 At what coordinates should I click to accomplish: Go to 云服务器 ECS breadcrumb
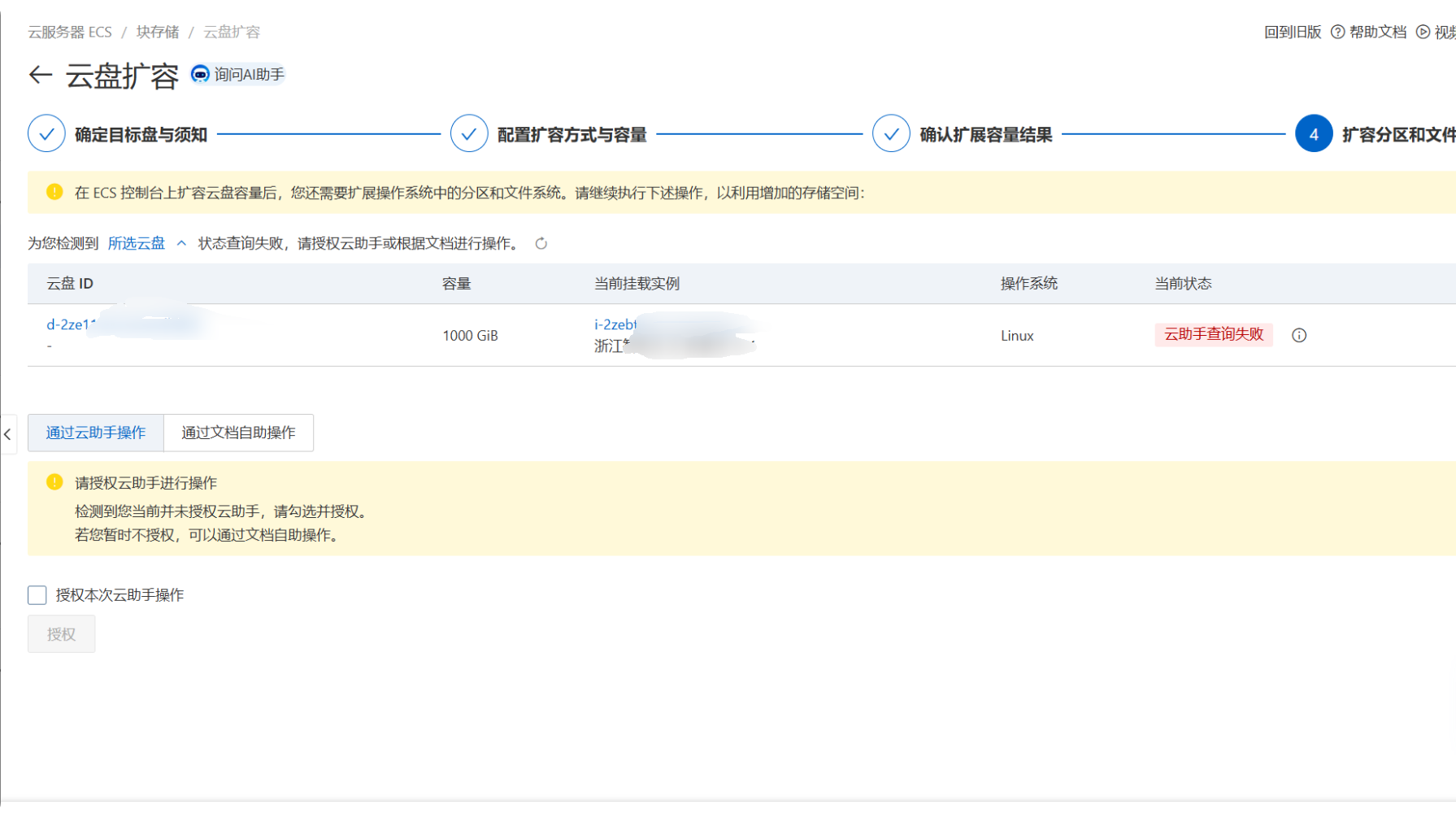[70, 32]
